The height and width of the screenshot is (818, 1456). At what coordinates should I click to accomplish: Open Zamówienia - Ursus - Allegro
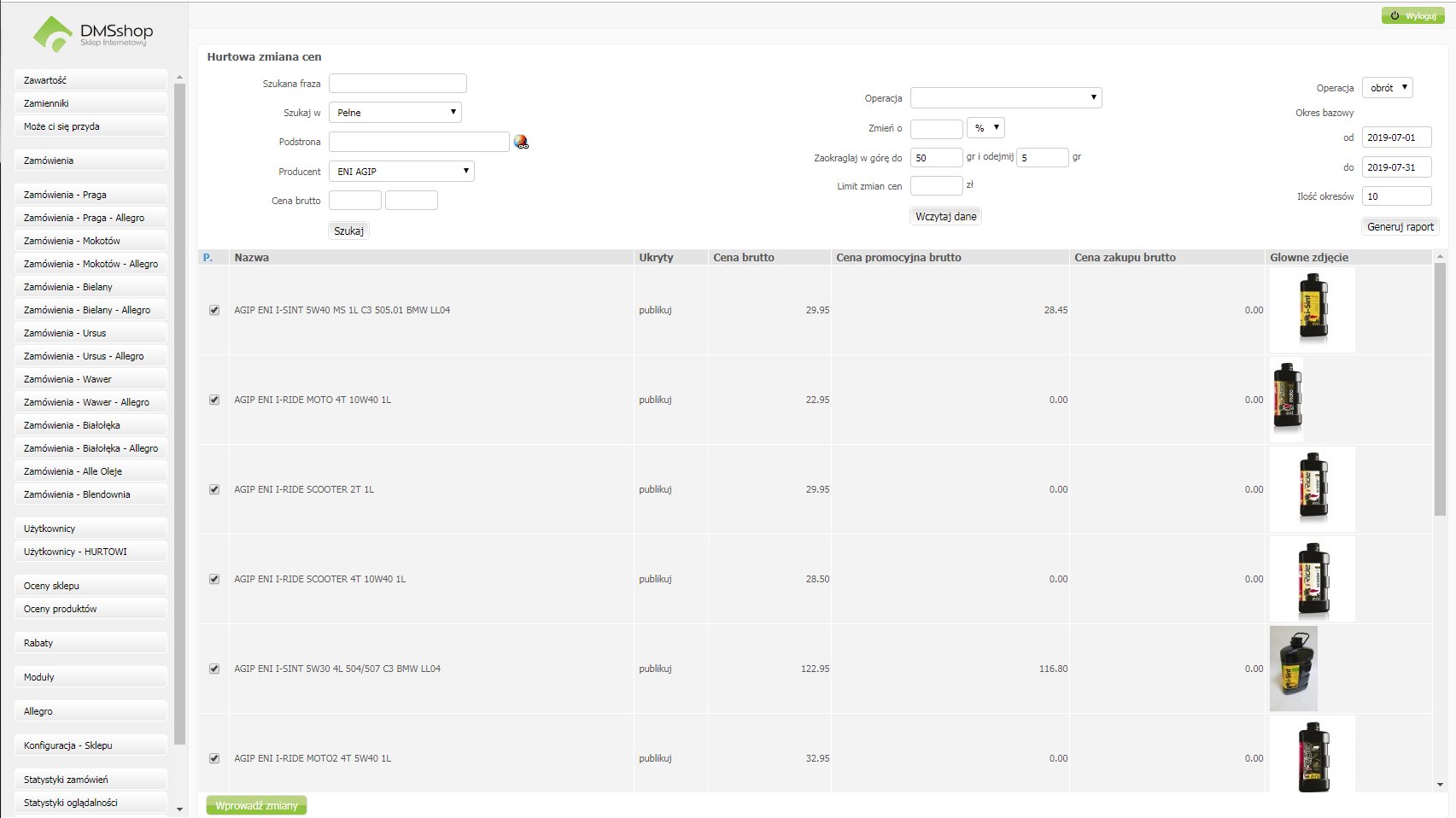point(91,356)
